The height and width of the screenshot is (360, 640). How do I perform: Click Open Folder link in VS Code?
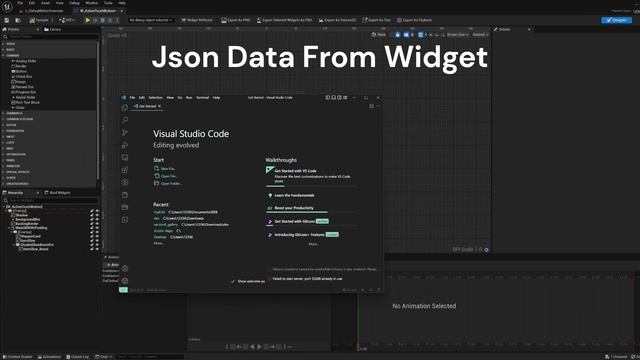tap(168, 184)
